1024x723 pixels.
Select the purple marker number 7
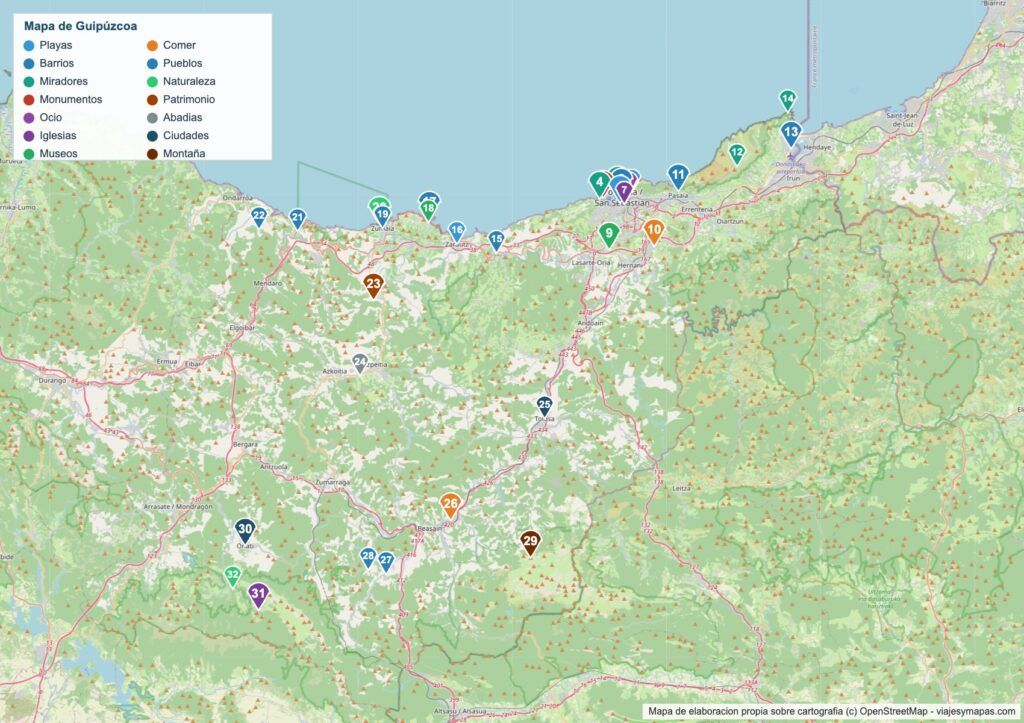[x=624, y=191]
